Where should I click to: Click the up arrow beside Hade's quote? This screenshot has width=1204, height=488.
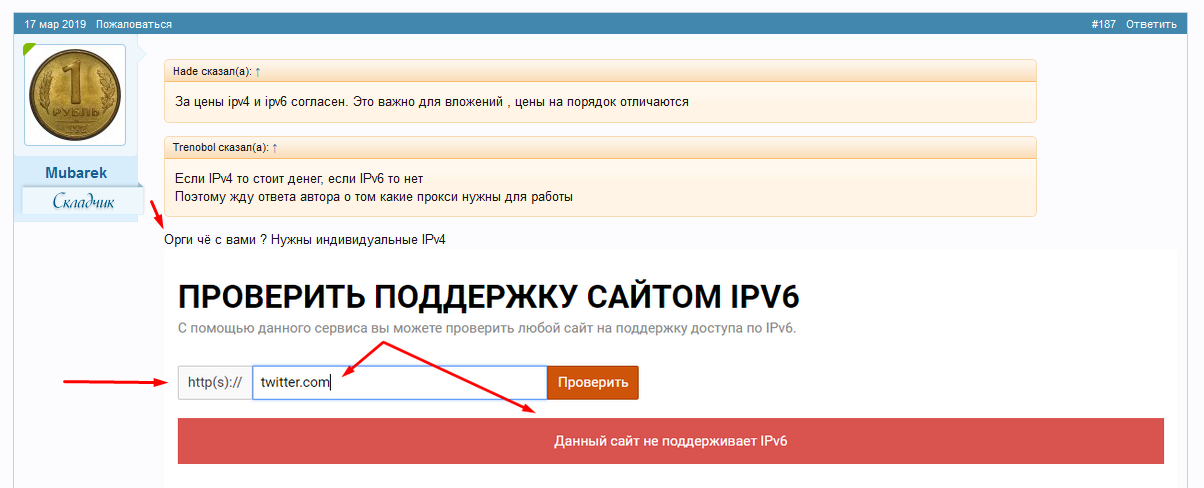(x=258, y=72)
